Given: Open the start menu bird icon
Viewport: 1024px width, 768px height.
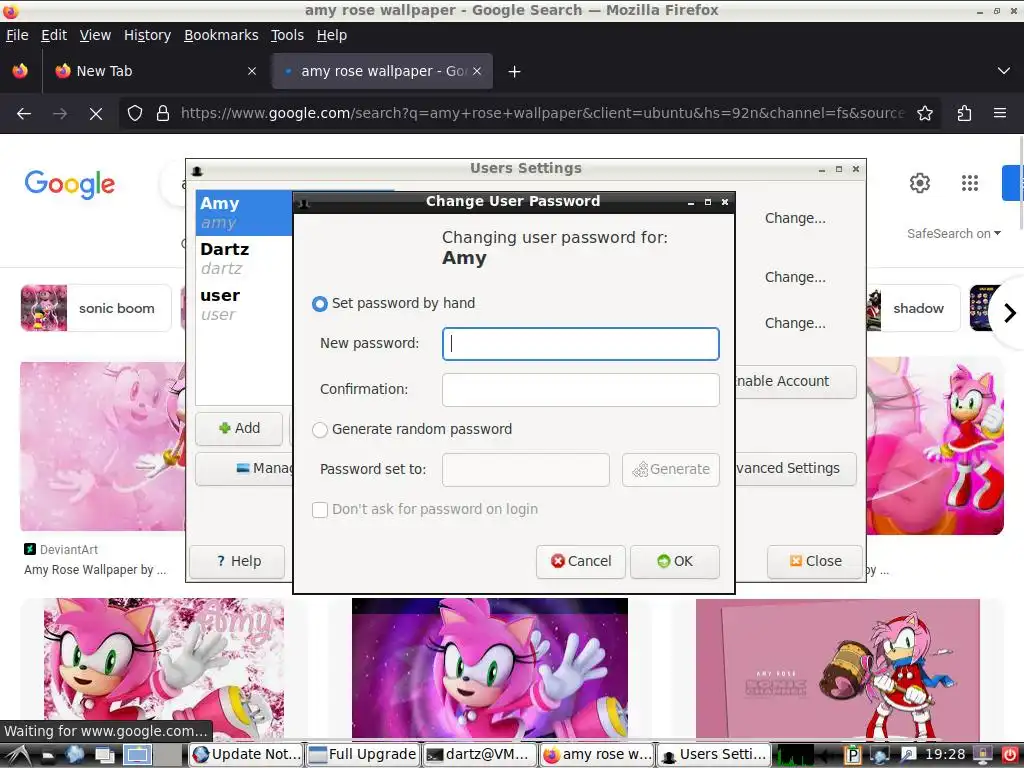Looking at the screenshot, I should coord(17,755).
